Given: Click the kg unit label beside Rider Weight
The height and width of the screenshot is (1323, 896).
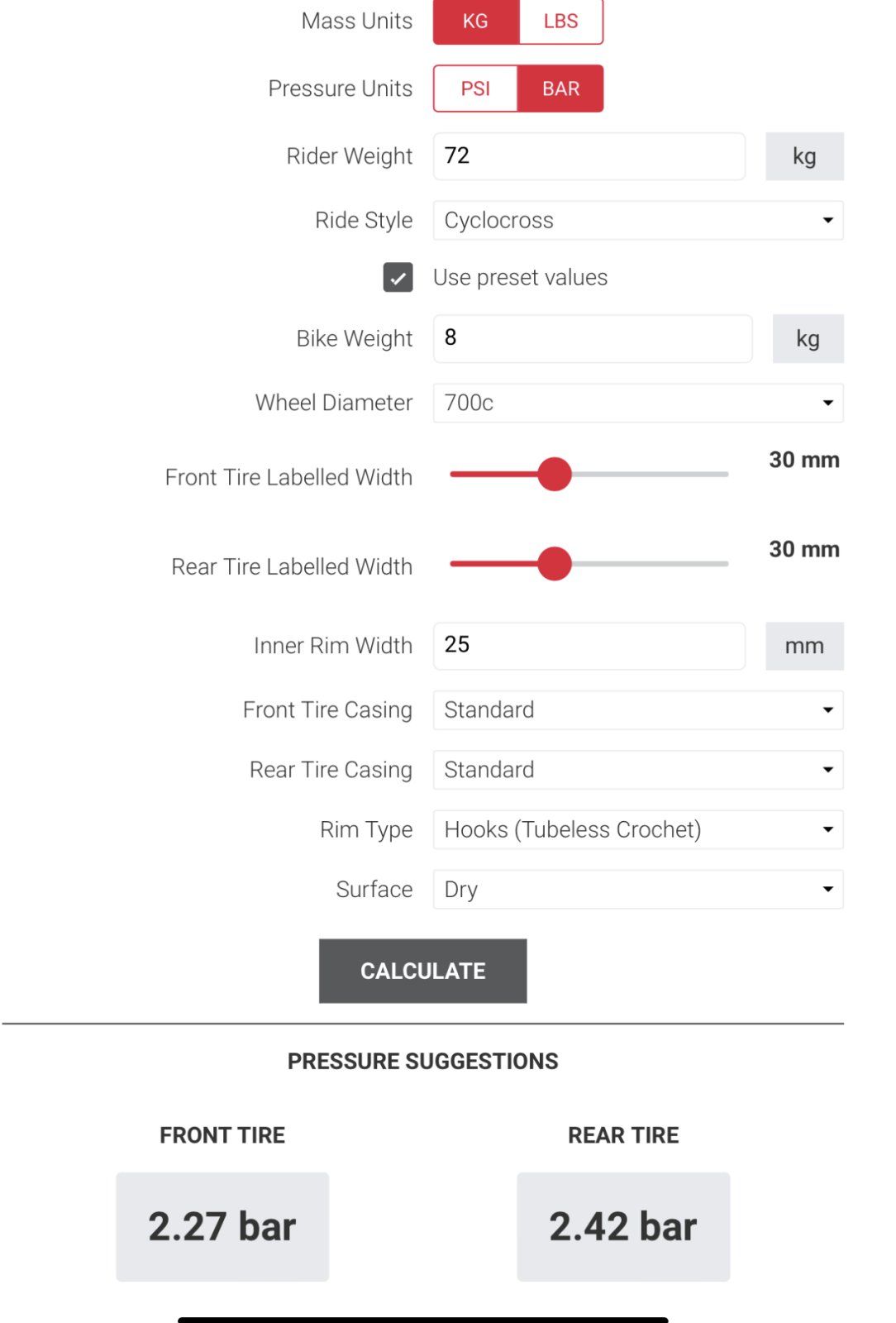Looking at the screenshot, I should [804, 156].
